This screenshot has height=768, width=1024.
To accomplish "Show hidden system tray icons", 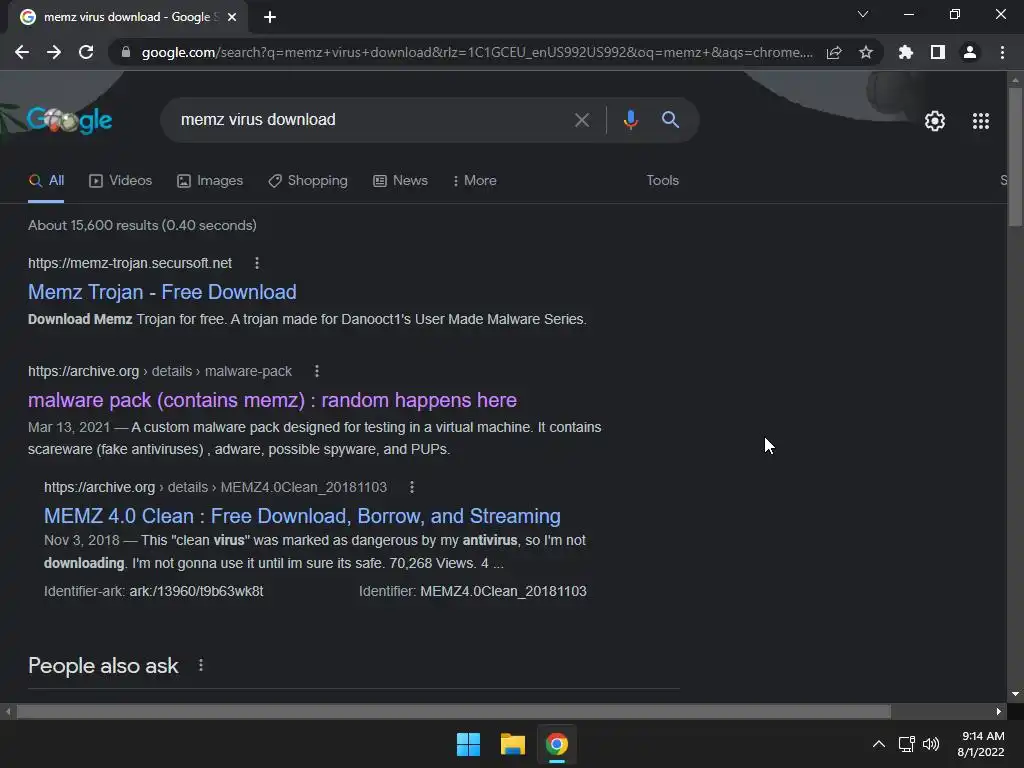I will (879, 744).
